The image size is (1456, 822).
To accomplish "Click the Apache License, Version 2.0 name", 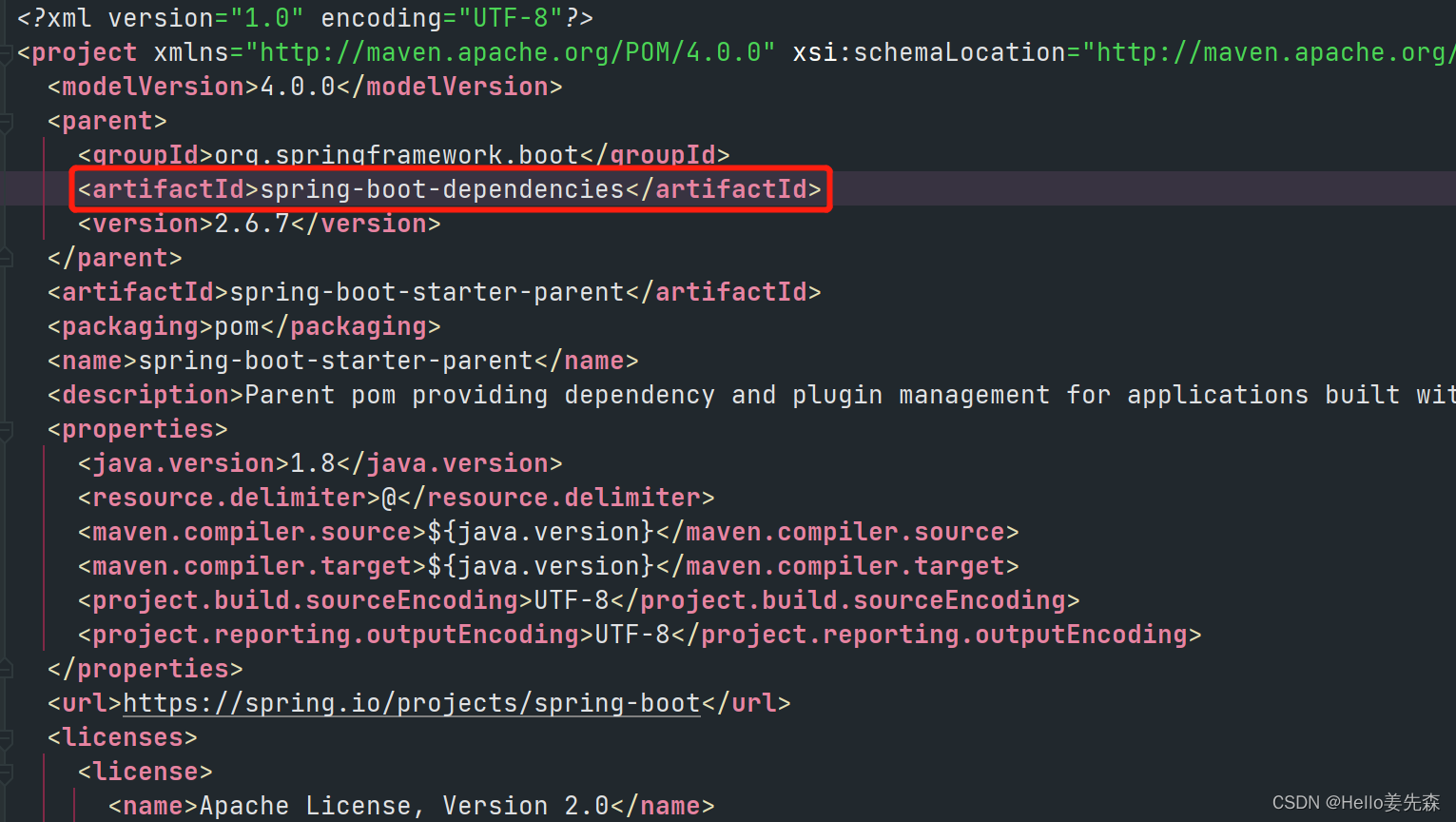I will click(399, 805).
